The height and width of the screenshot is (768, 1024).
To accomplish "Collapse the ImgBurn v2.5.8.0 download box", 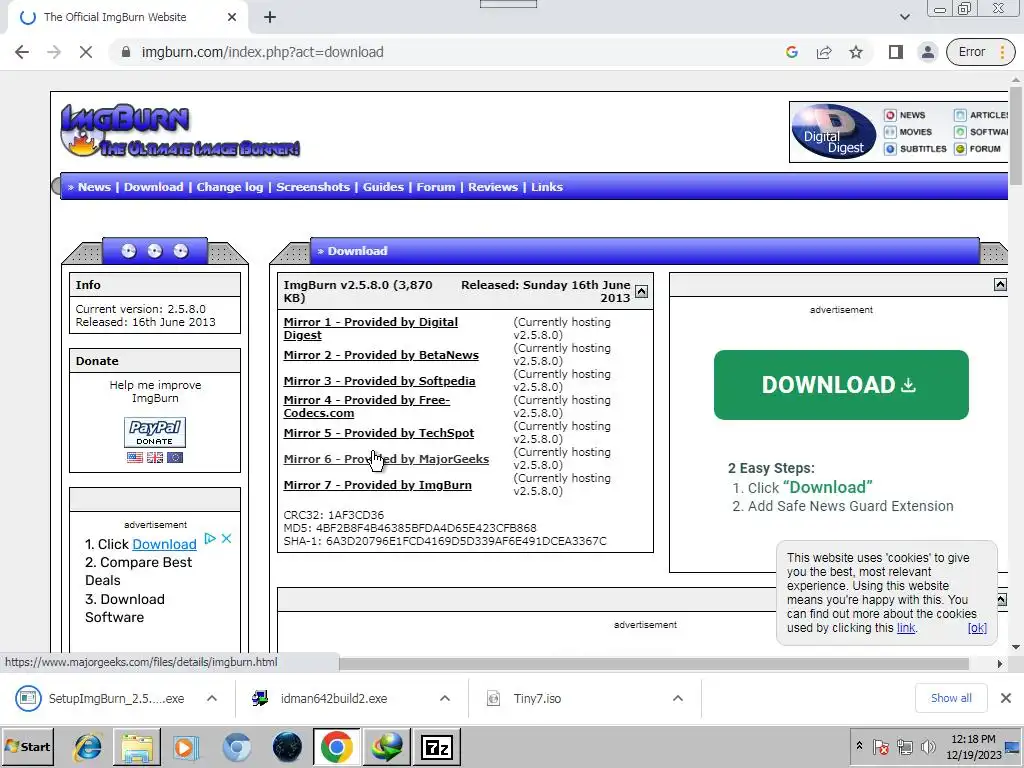I will pyautogui.click(x=641, y=292).
